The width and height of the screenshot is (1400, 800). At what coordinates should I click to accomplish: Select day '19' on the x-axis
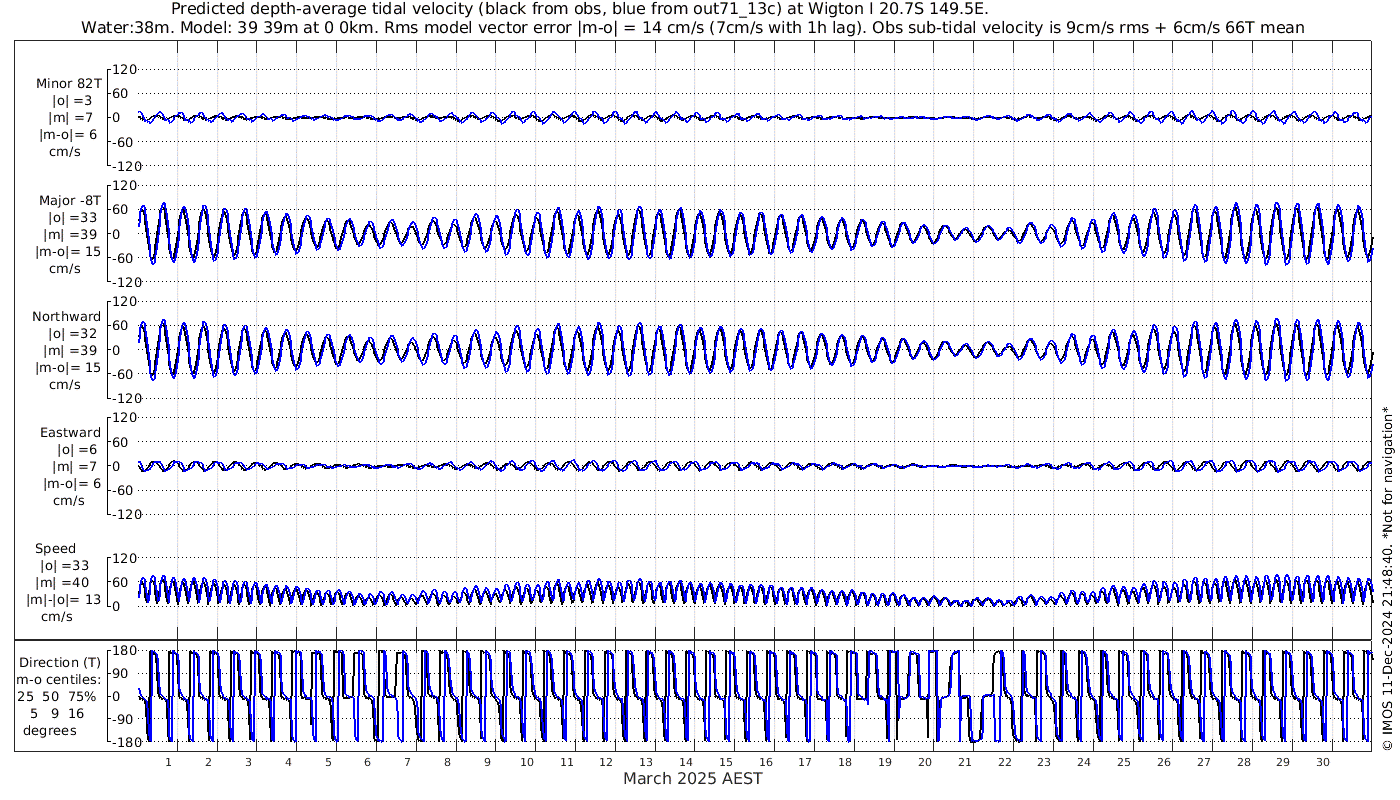pyautogui.click(x=885, y=762)
